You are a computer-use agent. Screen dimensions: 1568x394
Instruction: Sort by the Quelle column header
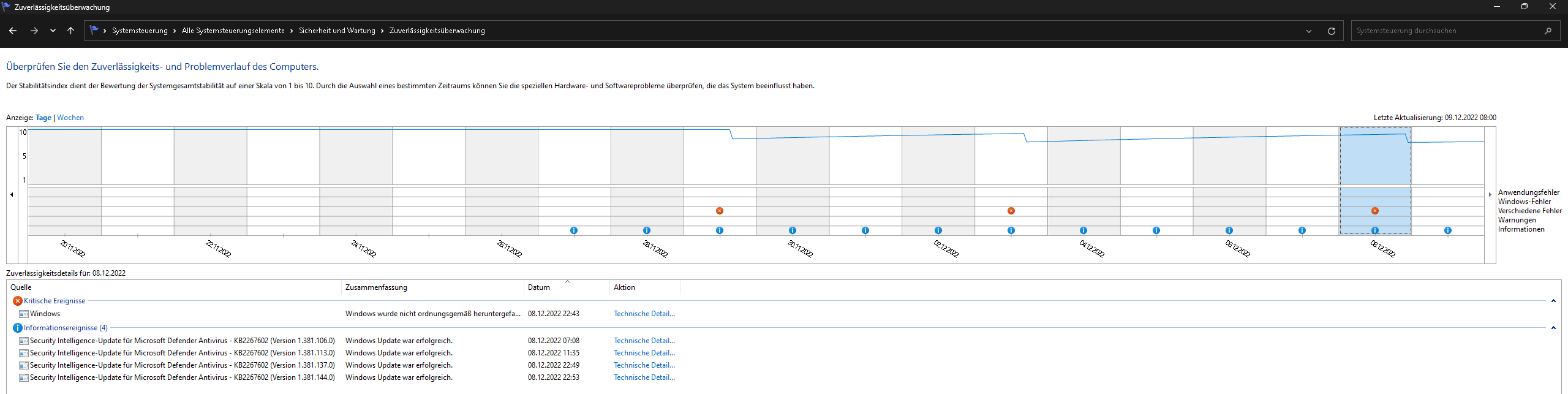click(174, 287)
